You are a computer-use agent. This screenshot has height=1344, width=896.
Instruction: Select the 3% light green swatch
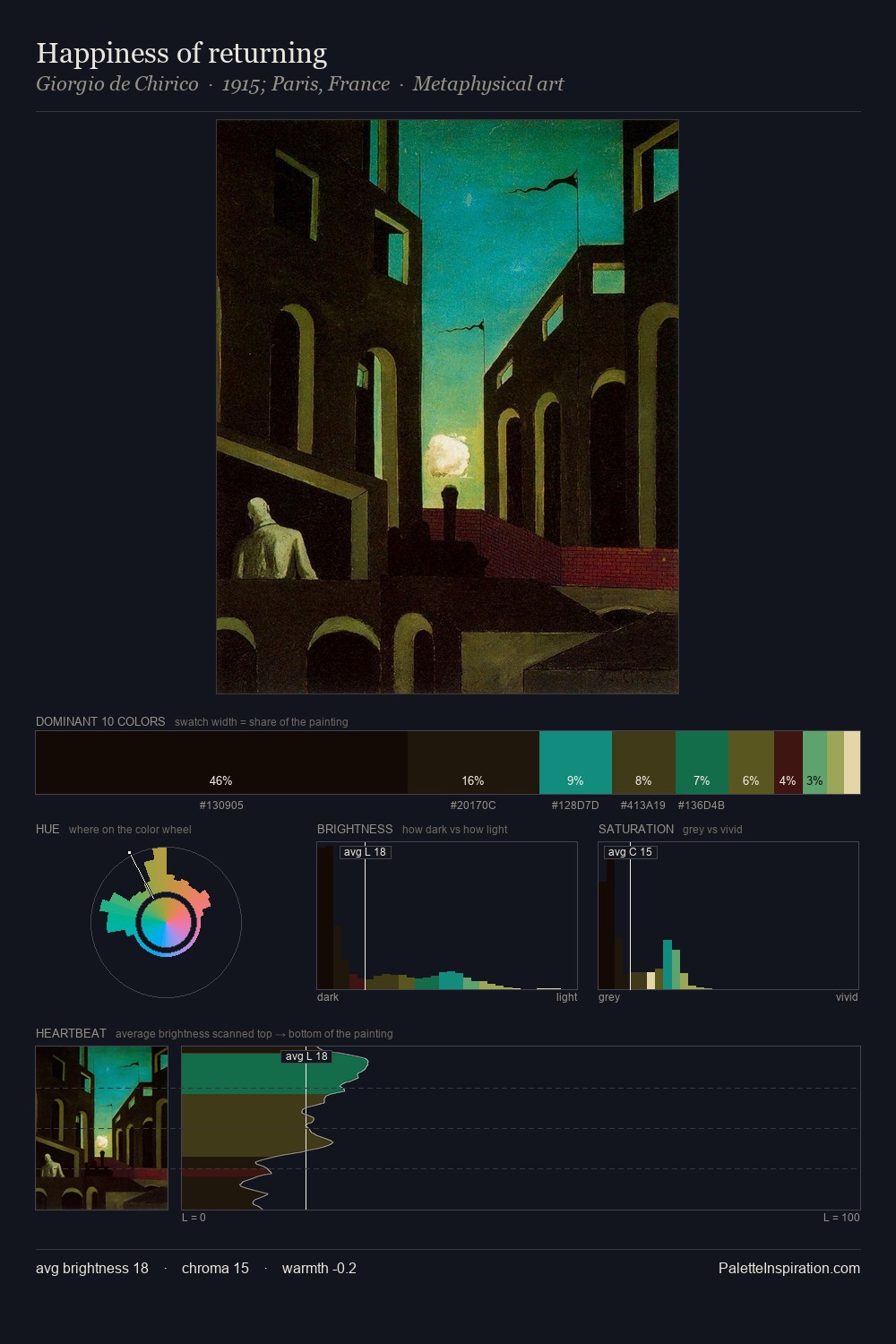tap(814, 762)
